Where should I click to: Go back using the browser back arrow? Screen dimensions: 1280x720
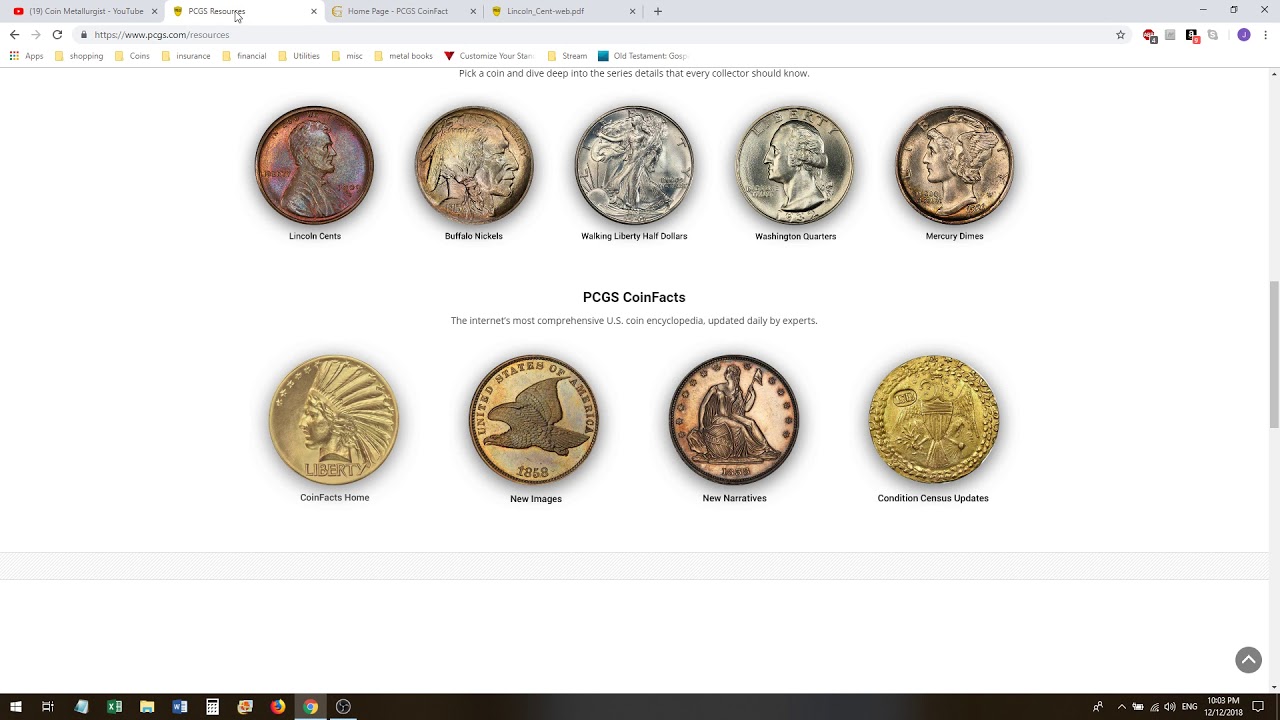pyautogui.click(x=14, y=34)
